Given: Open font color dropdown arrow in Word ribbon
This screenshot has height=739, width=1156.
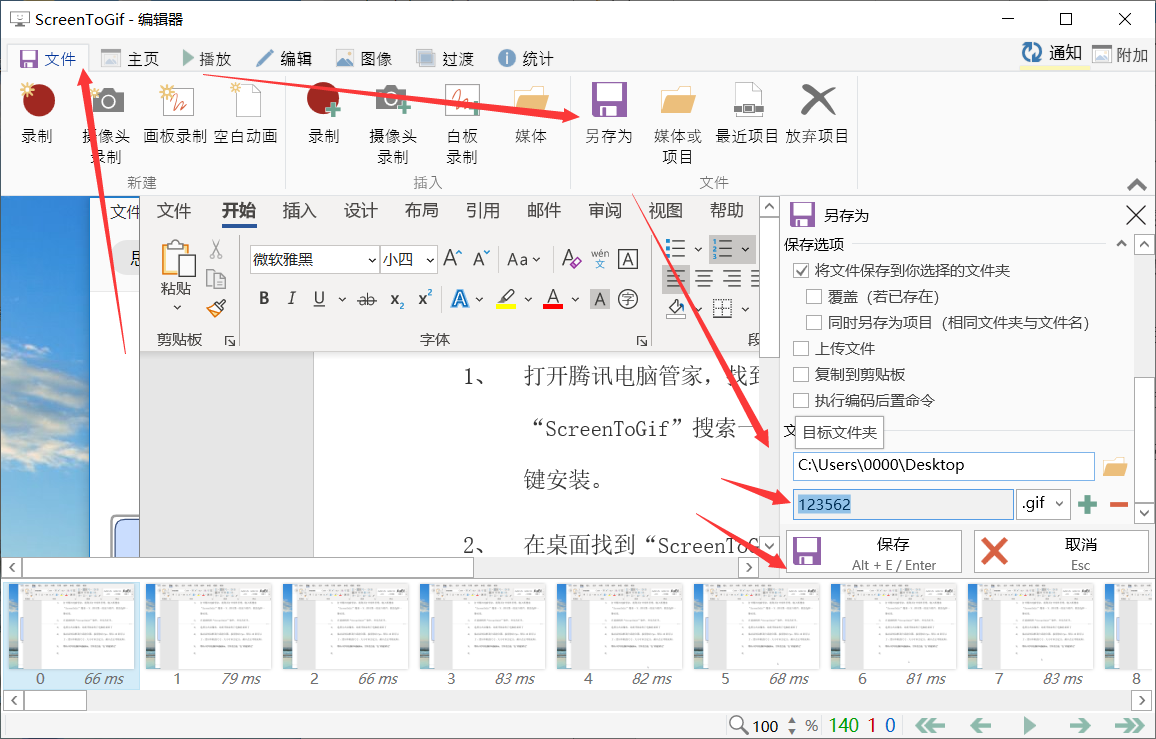Looking at the screenshot, I should point(575,299).
